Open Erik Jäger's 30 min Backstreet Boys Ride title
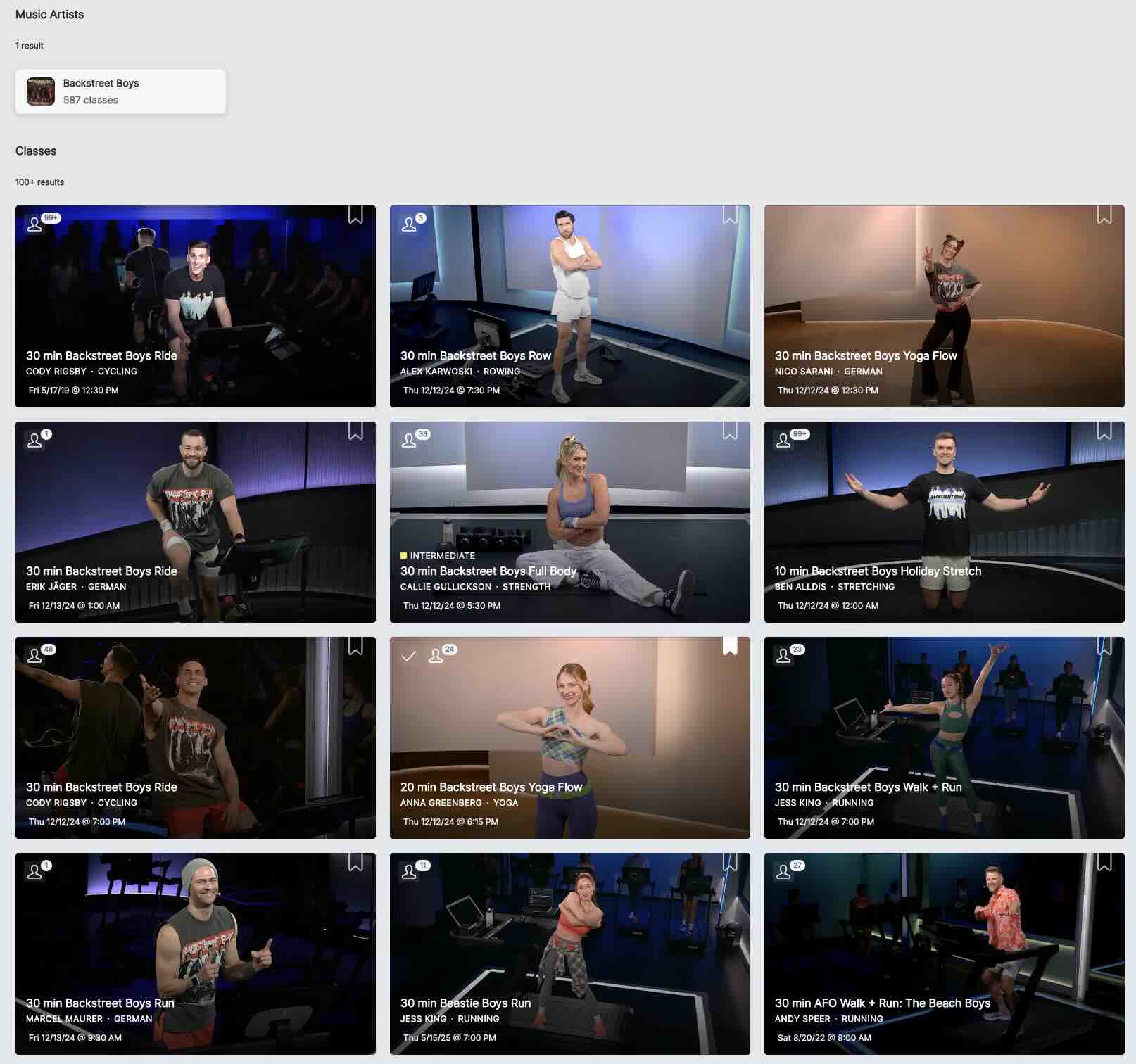 (101, 571)
